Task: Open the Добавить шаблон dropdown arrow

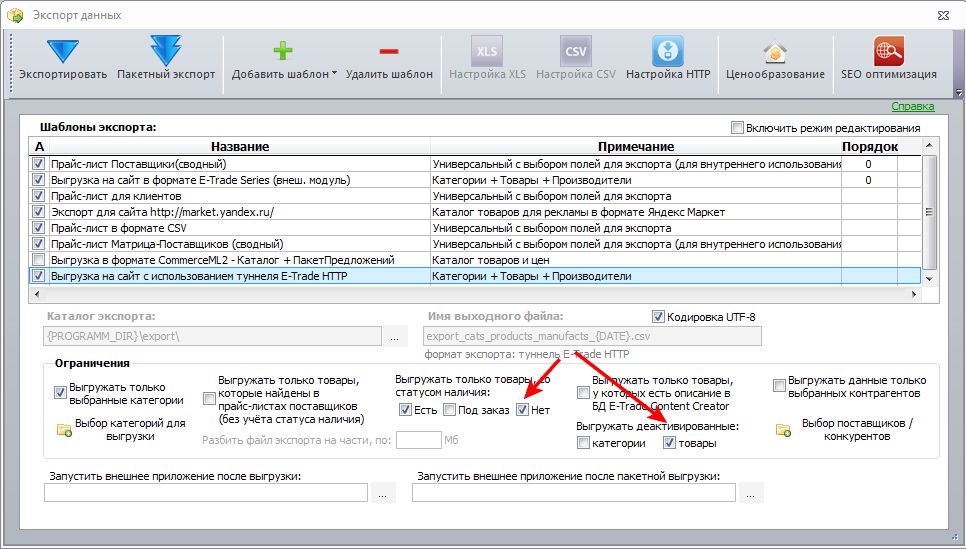Action: click(x=334, y=73)
